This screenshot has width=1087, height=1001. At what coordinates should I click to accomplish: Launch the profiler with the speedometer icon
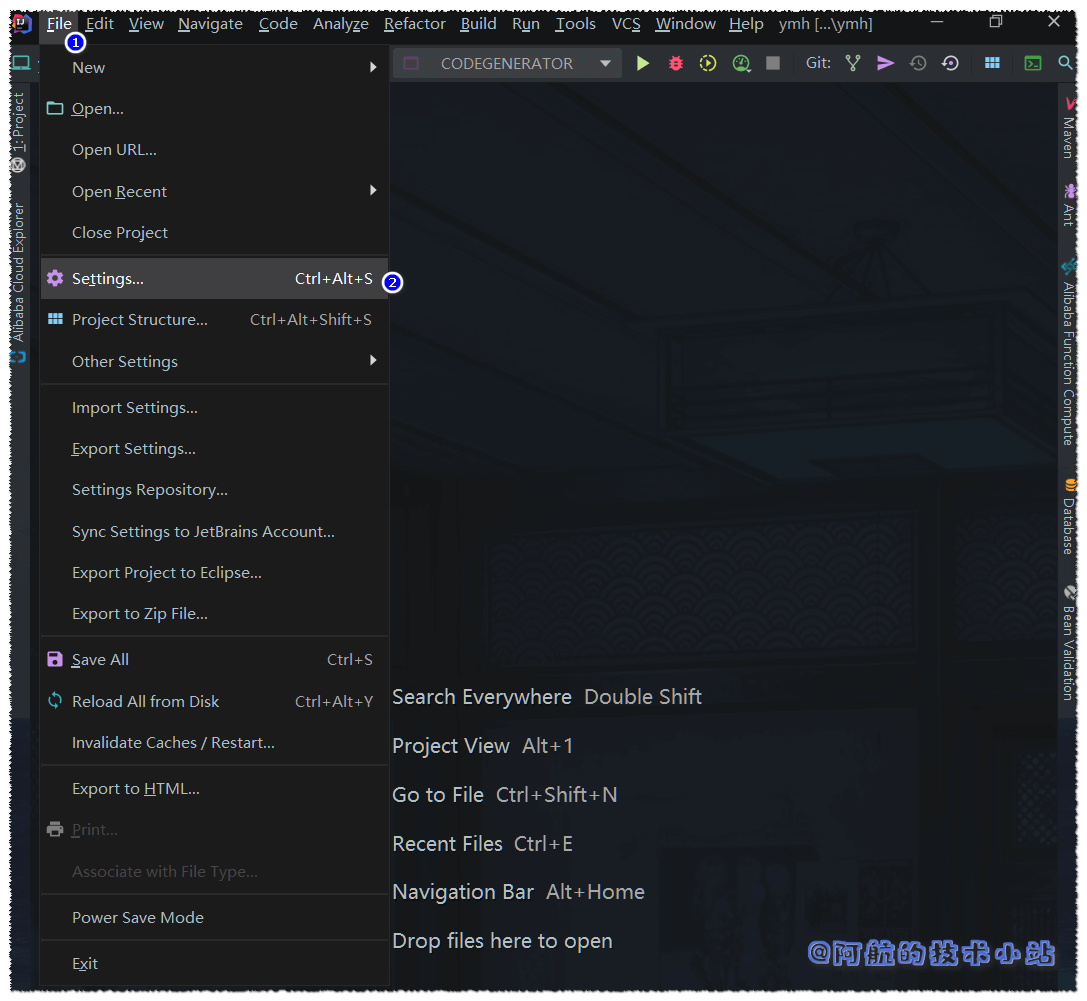[x=741, y=62]
